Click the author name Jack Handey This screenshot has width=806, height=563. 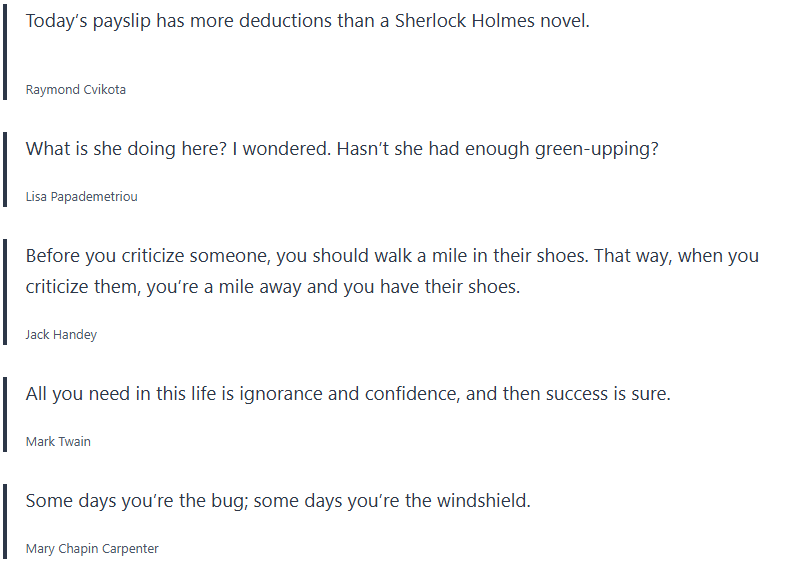click(x=61, y=335)
